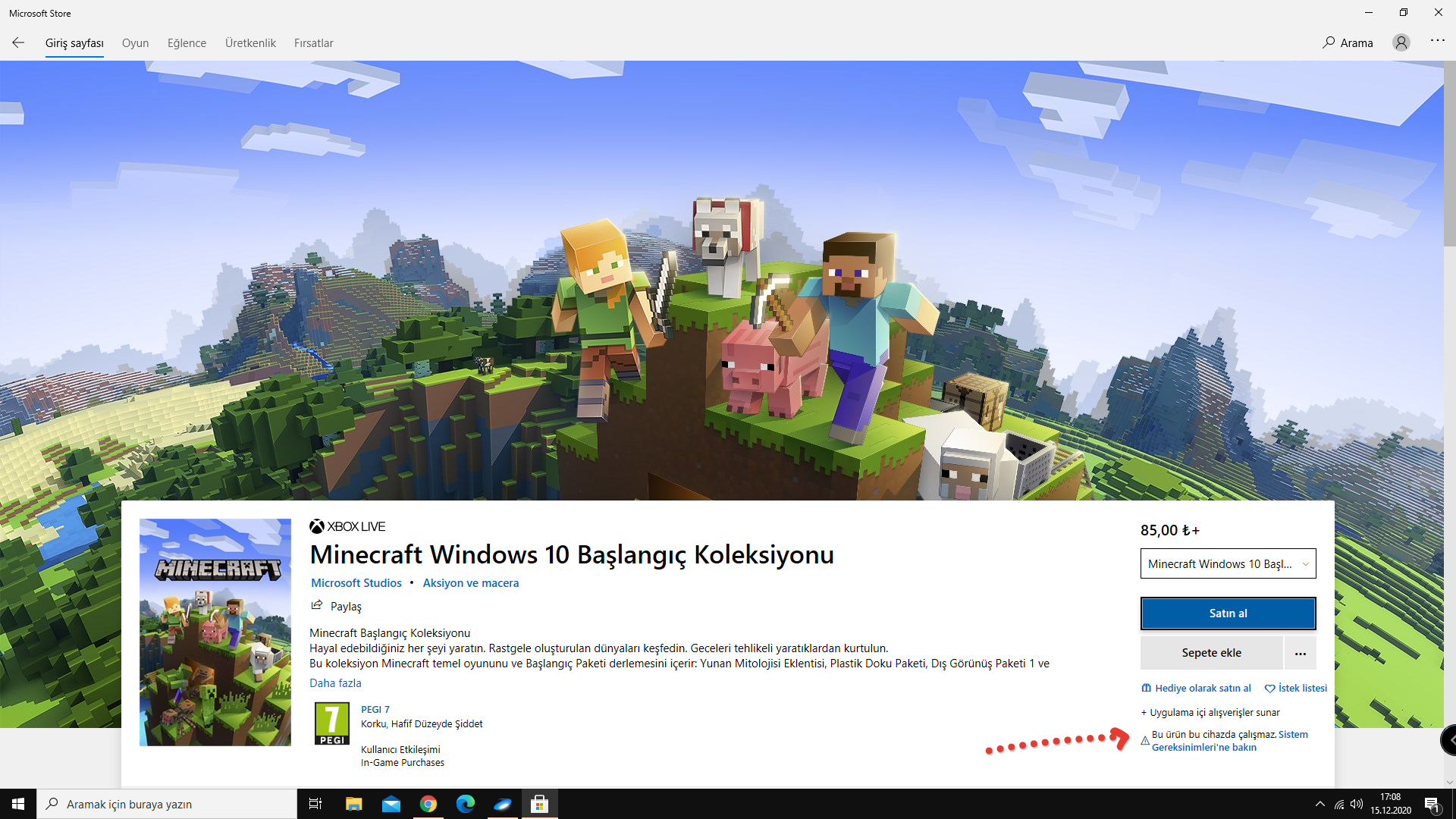Open Hediye olarak satın al link
Viewport: 1456px width, 819px height.
click(x=1203, y=689)
